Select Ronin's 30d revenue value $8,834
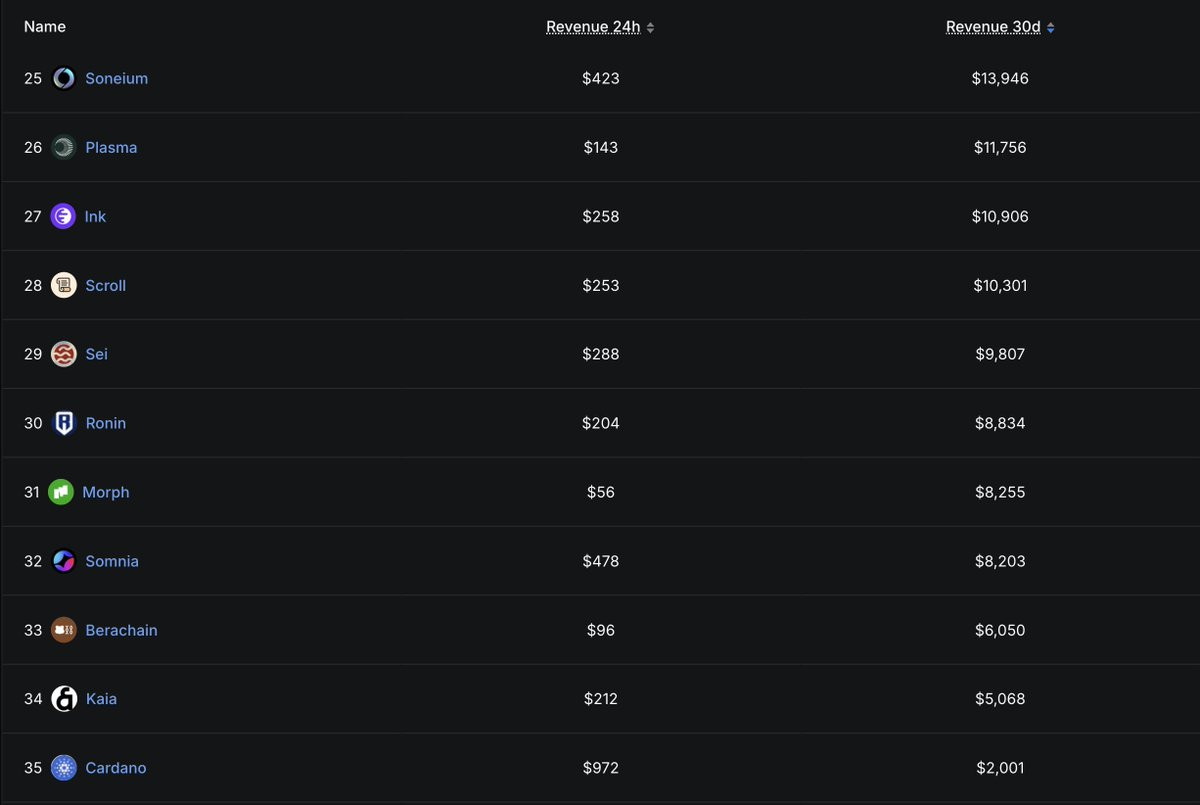Screen dimensions: 1200x805 click(1000, 423)
